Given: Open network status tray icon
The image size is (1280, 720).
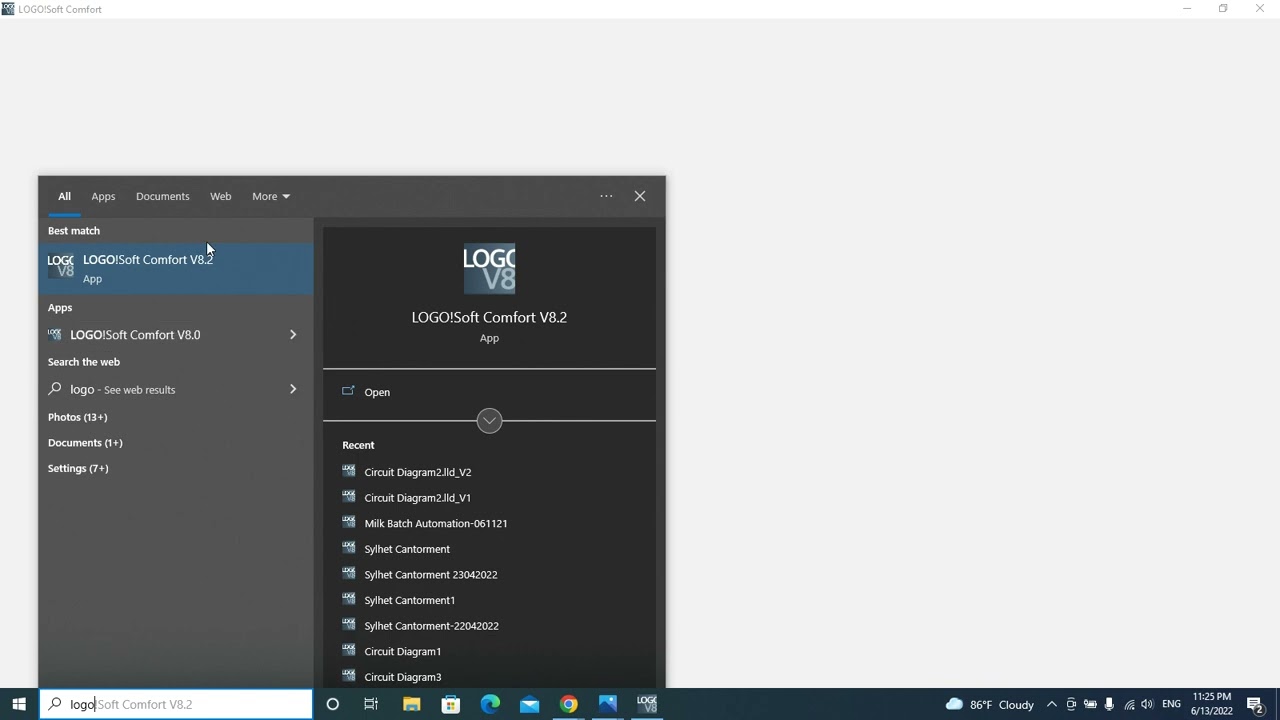Looking at the screenshot, I should pyautogui.click(x=1129, y=704).
